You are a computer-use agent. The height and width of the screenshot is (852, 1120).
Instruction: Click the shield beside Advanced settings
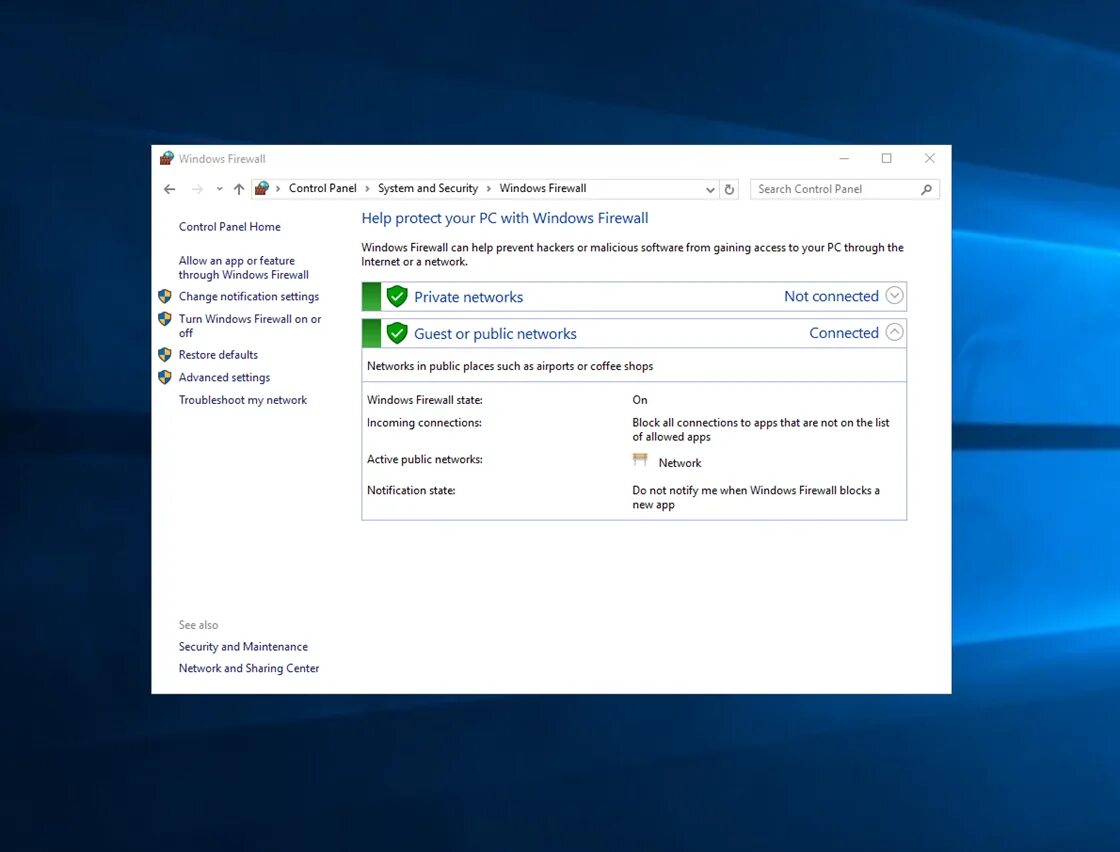(165, 377)
